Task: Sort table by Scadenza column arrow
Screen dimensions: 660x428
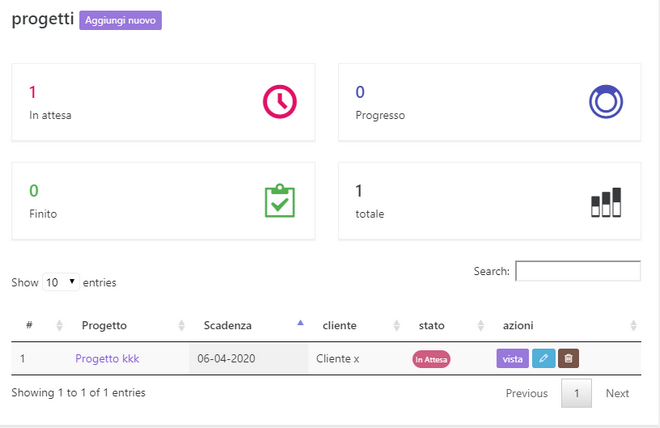Action: pyautogui.click(x=301, y=324)
